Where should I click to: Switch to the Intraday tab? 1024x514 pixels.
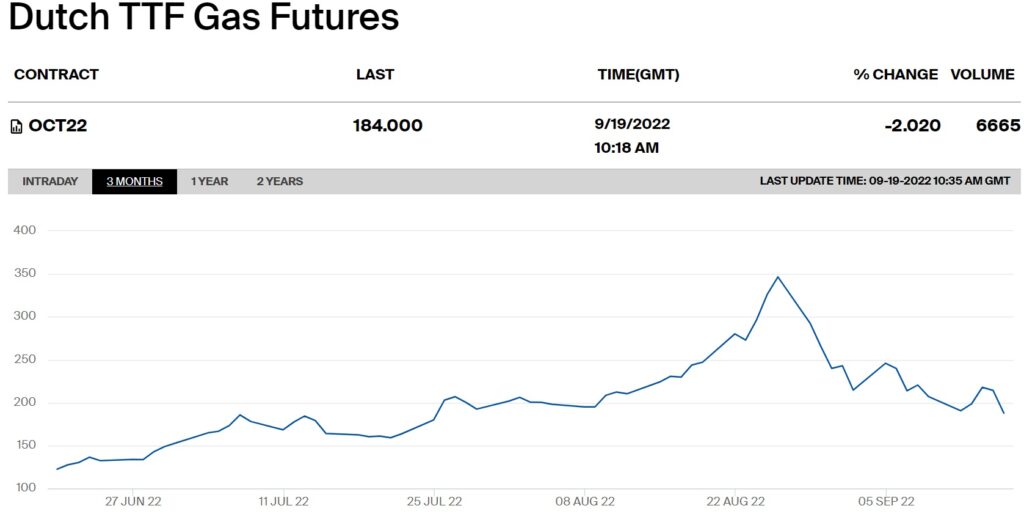click(50, 182)
